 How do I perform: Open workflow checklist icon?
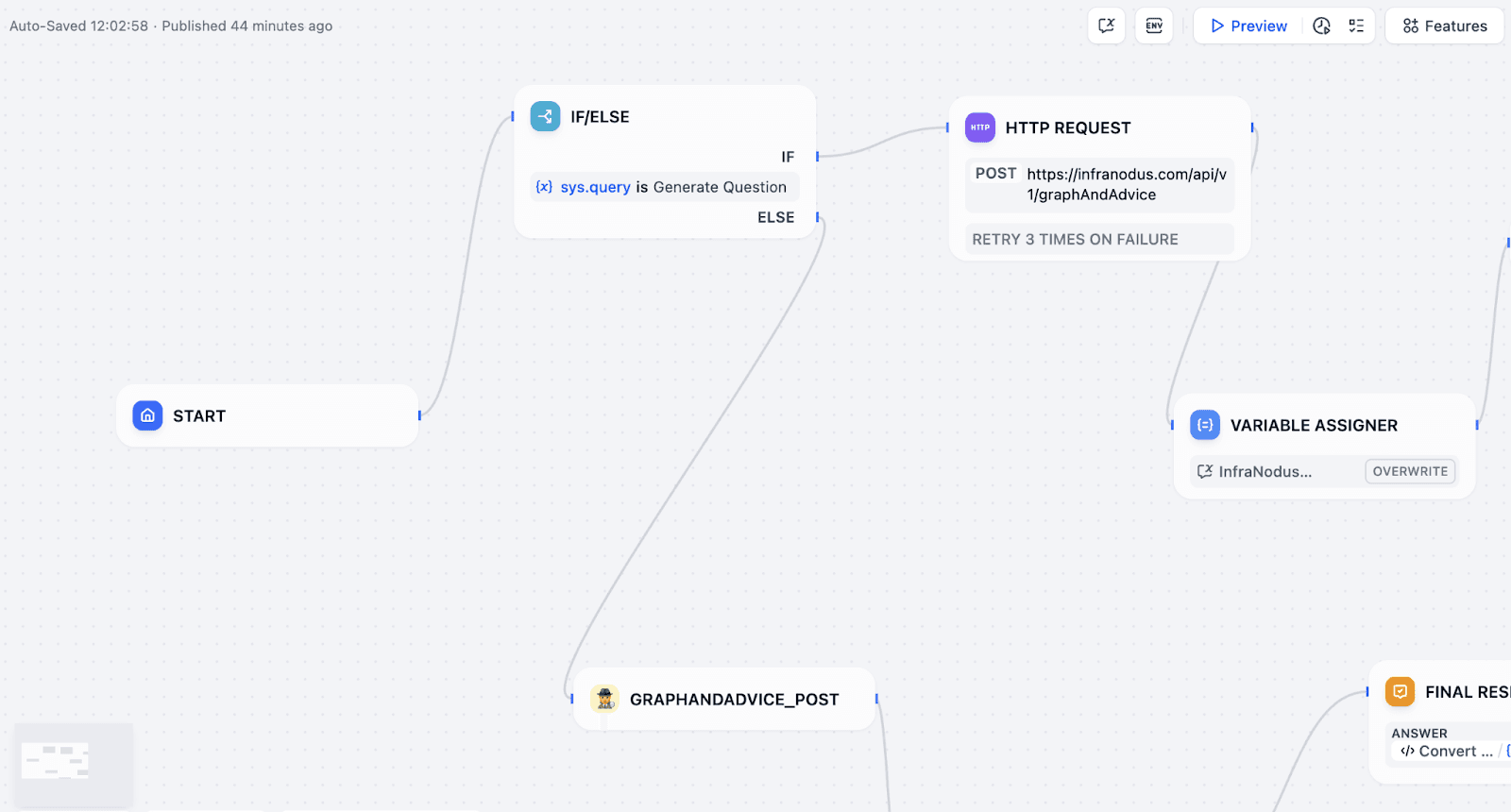pos(1356,25)
